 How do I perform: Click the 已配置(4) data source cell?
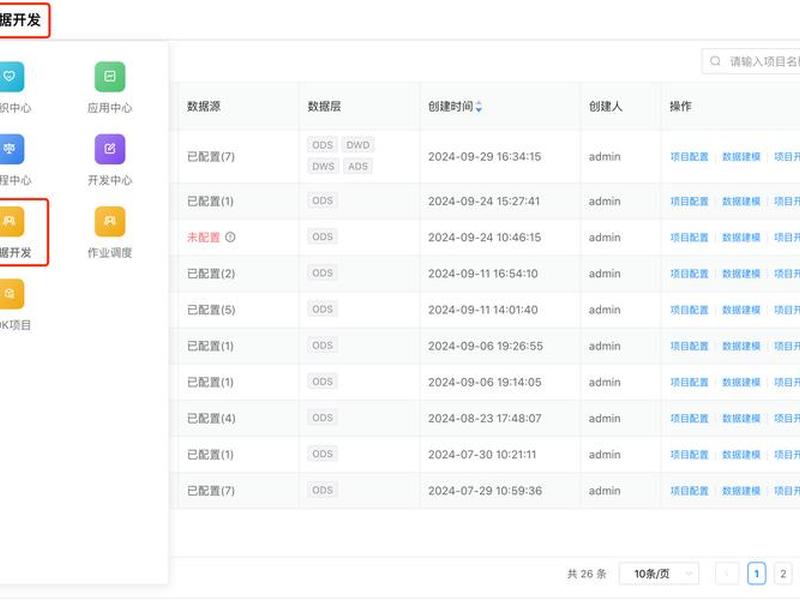click(211, 418)
